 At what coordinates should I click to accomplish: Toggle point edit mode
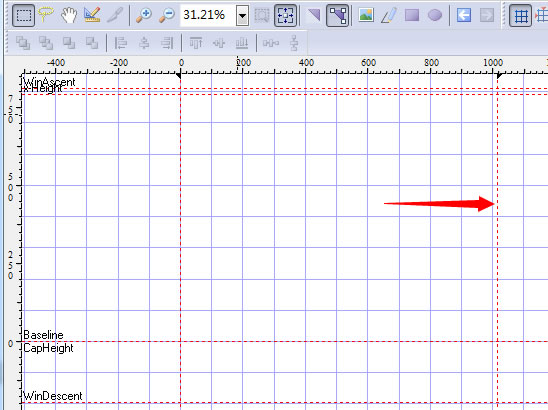337,15
